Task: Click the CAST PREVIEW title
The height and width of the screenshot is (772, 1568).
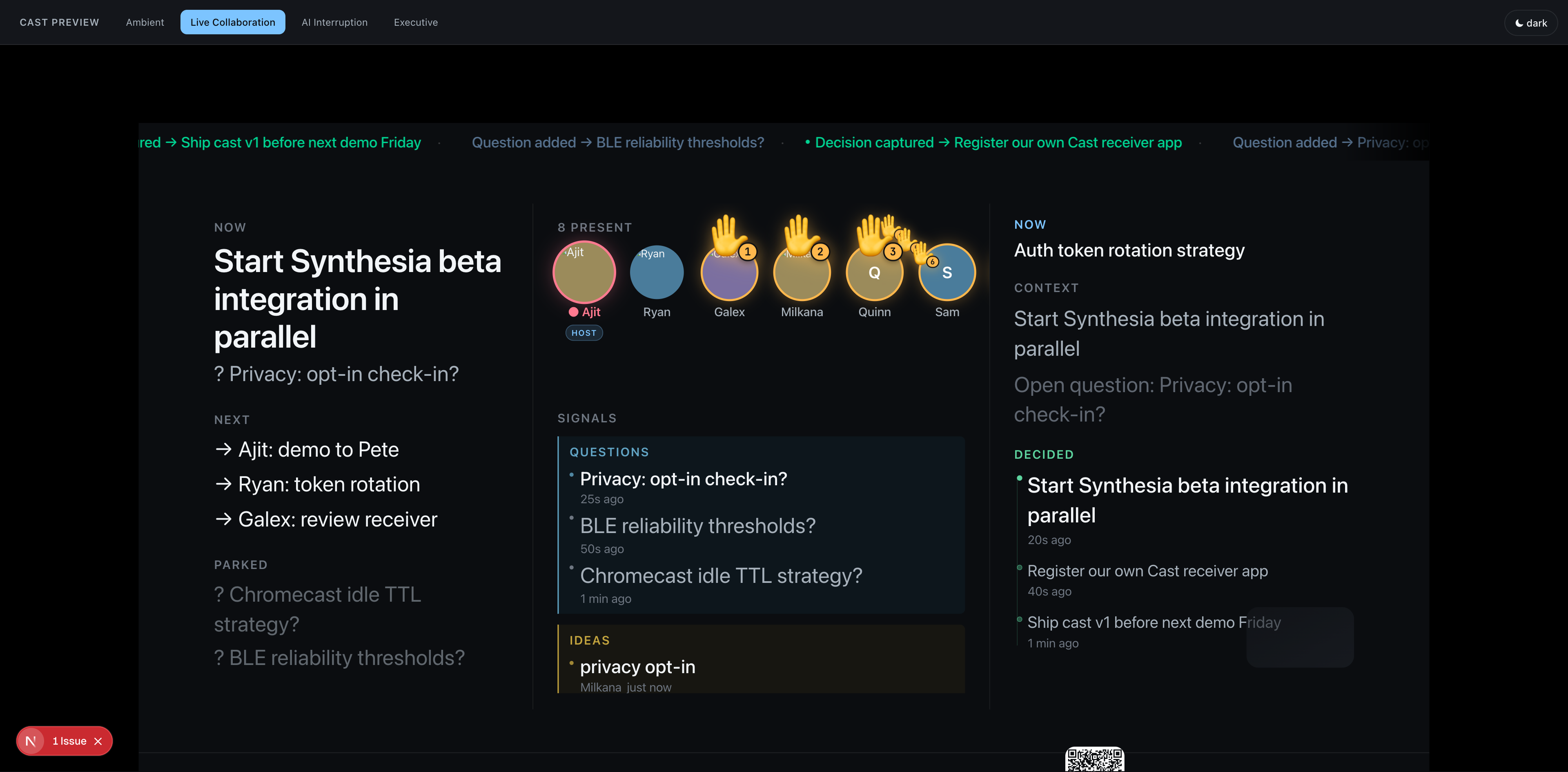Action: pyautogui.click(x=59, y=22)
